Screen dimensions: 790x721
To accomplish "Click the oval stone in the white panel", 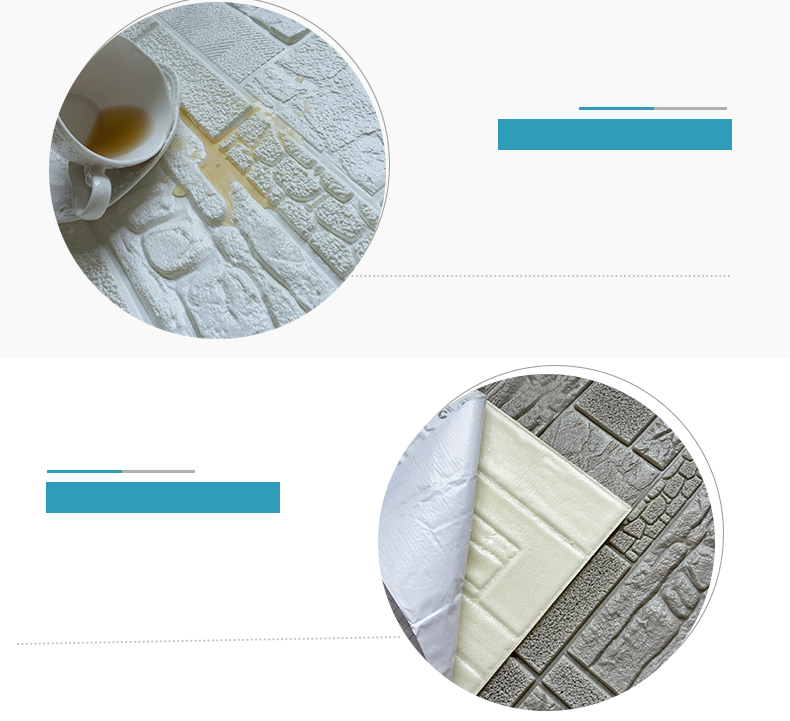I will point(170,250).
